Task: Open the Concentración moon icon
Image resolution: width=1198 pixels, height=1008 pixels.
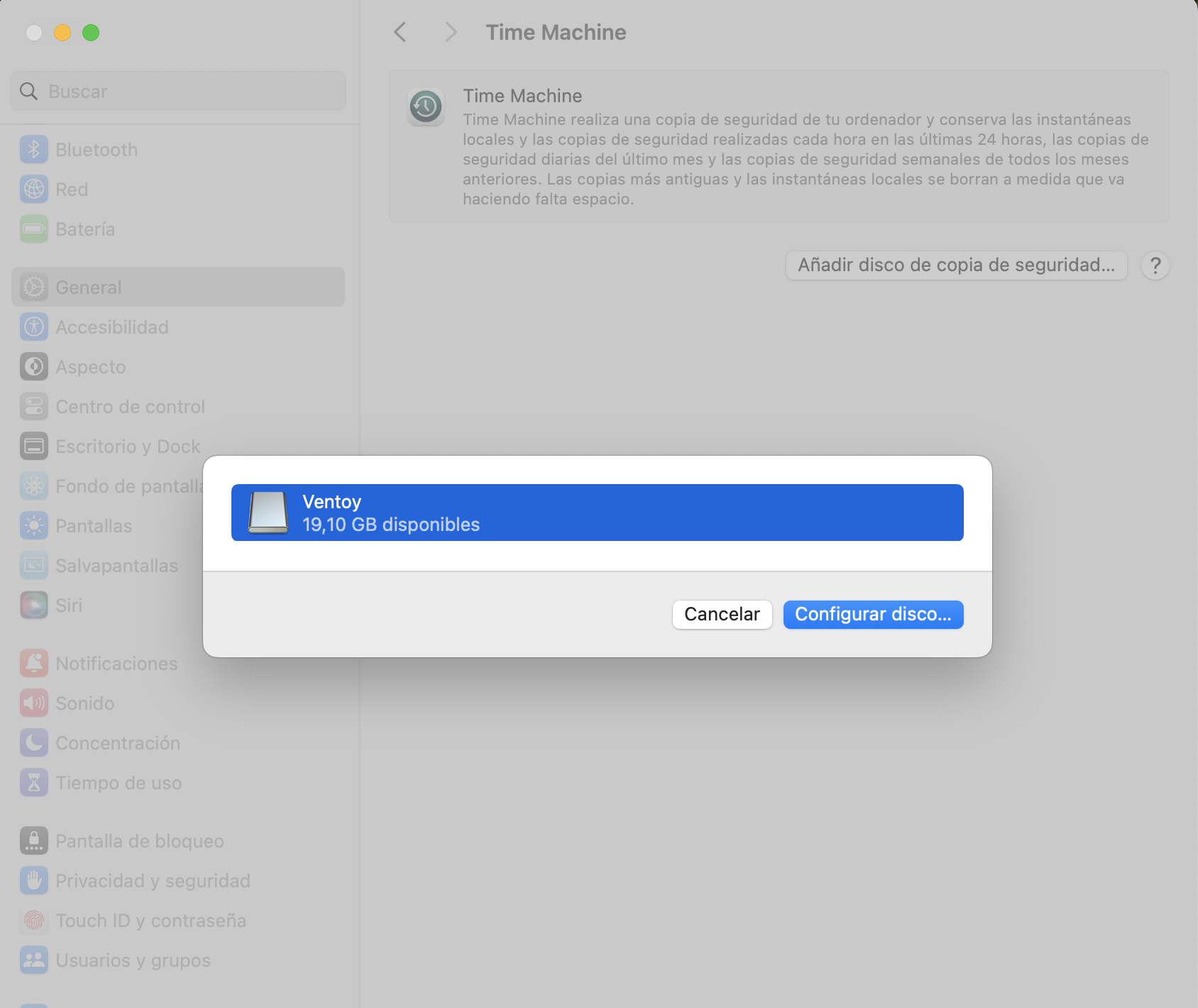Action: click(34, 743)
